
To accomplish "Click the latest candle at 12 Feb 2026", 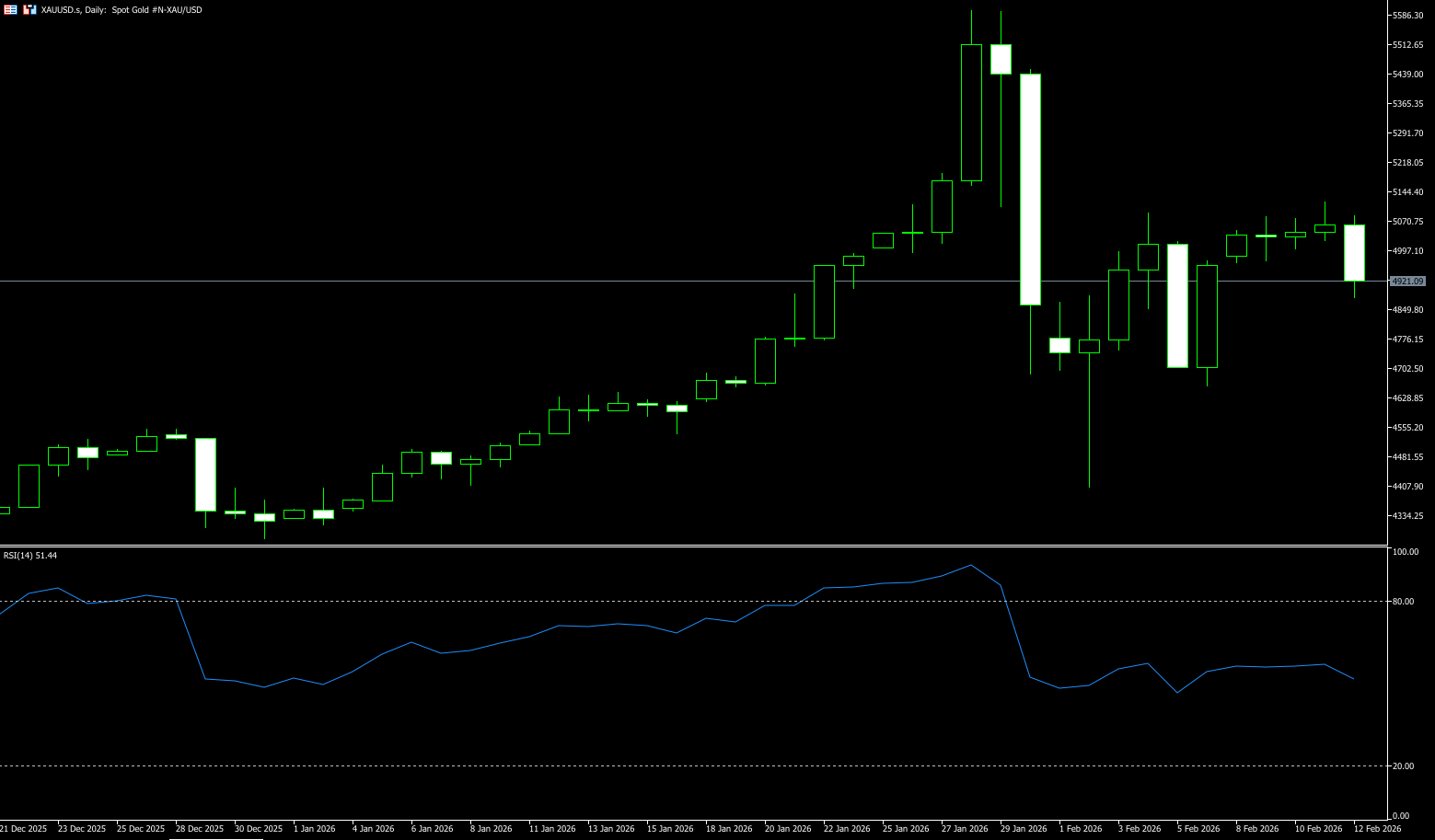I will [x=1354, y=253].
